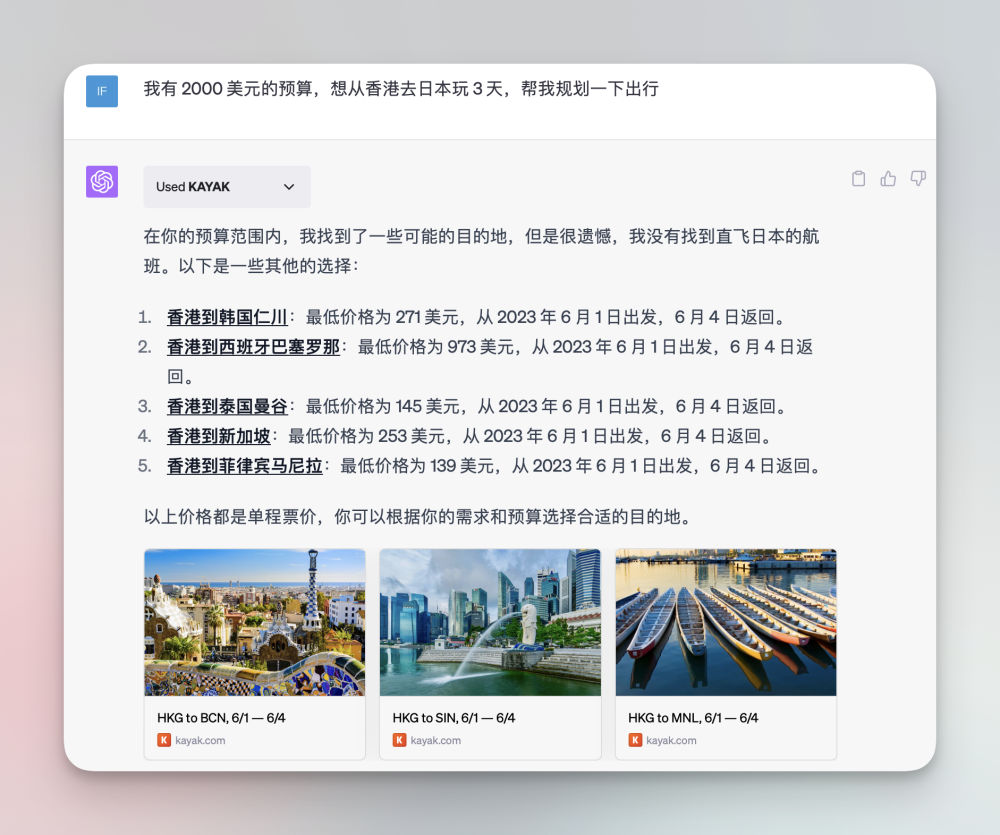Click the IF user avatar
Image resolution: width=1000 pixels, height=835 pixels.
pyautogui.click(x=101, y=91)
